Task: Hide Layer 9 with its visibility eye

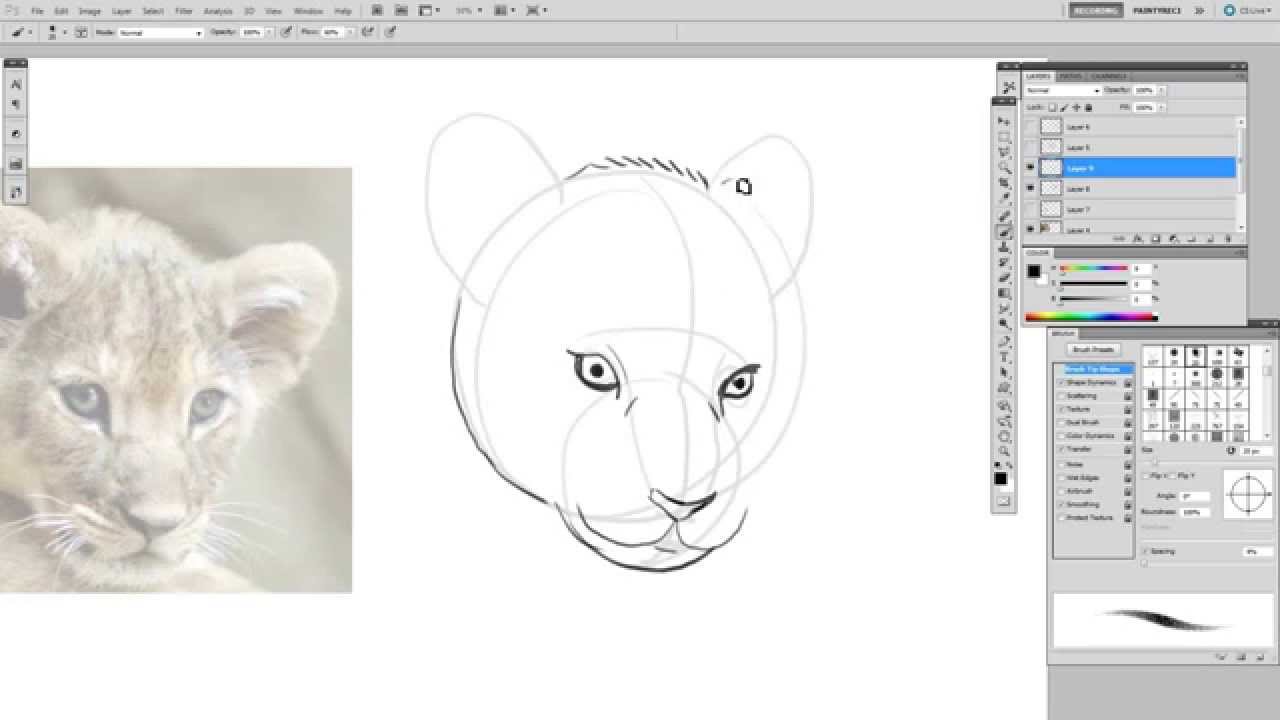Action: coord(1030,168)
